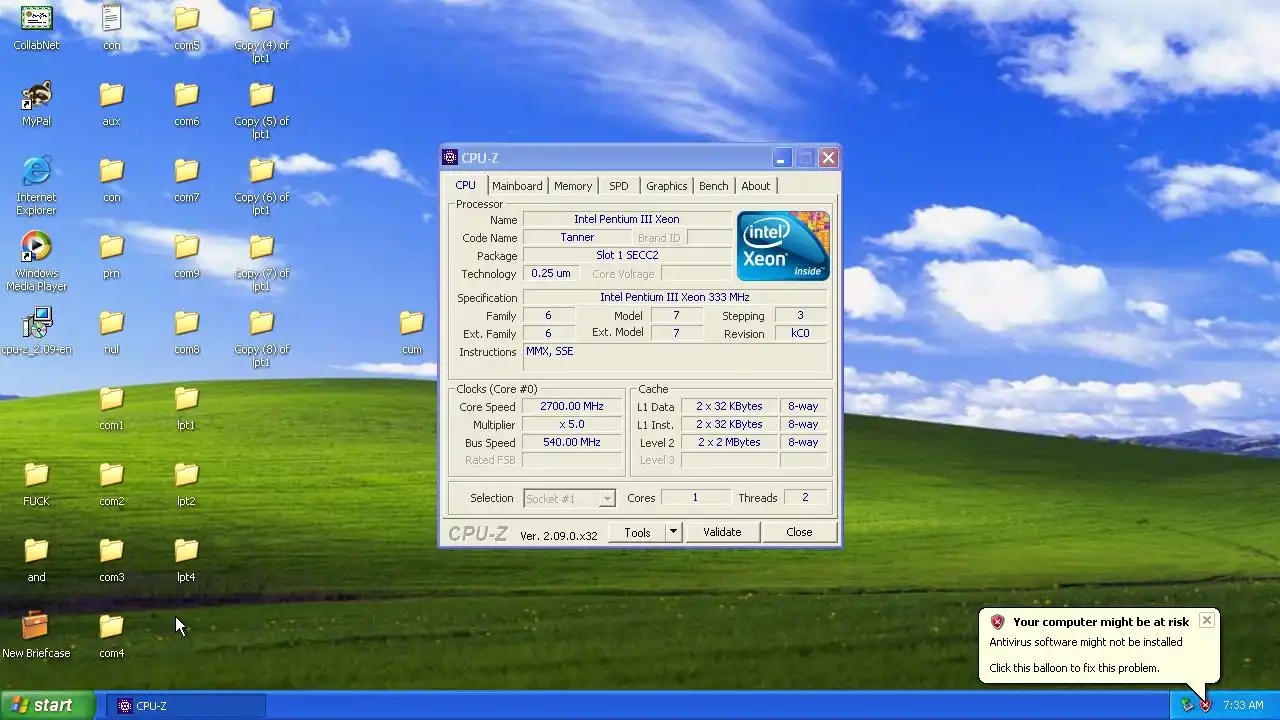1280x720 pixels.
Task: Click the Specification Intel Pentium III Xeon 333 MHz
Action: pyautogui.click(x=675, y=297)
